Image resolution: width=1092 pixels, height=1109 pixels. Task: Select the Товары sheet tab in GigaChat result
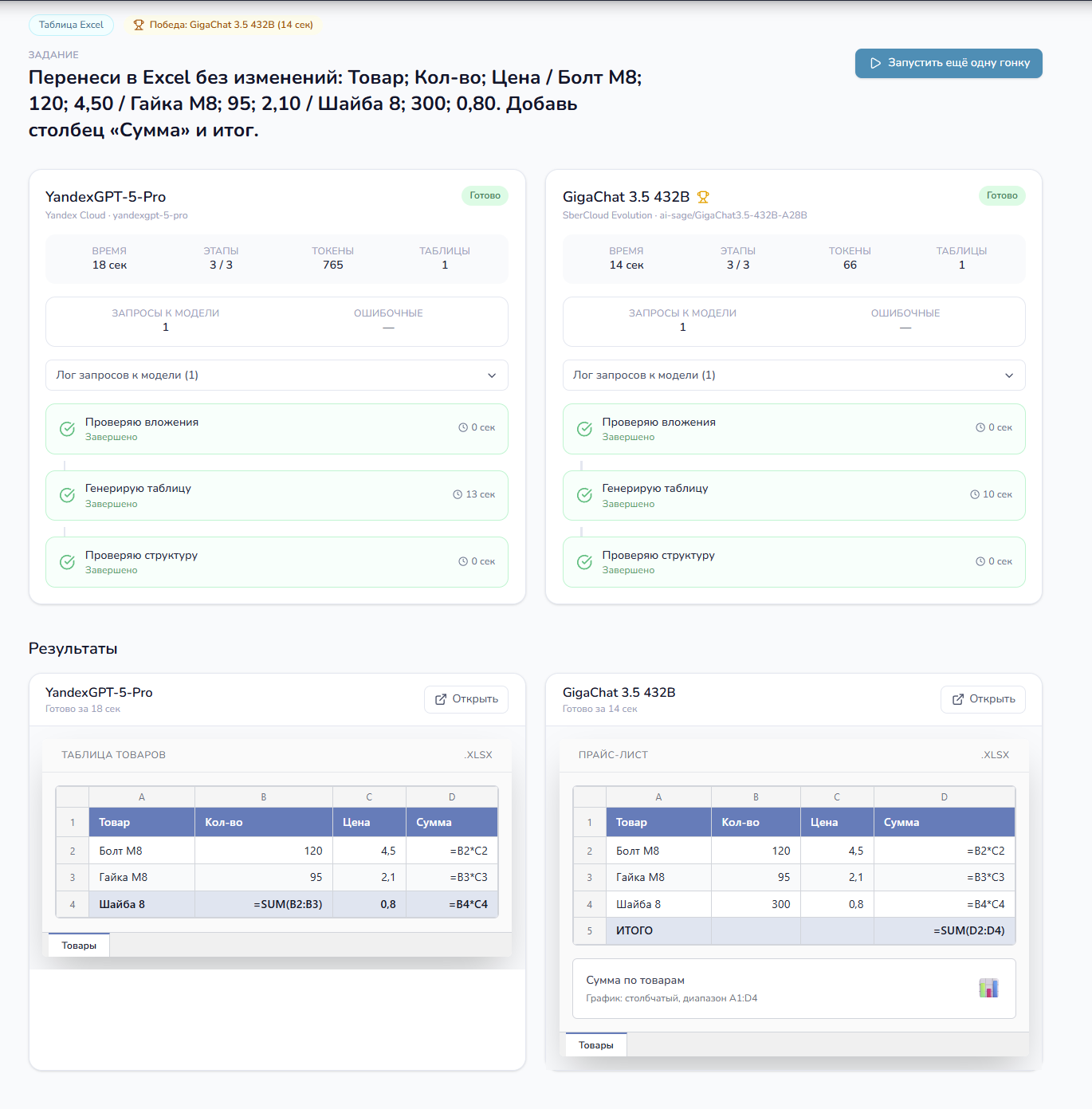click(x=596, y=1044)
